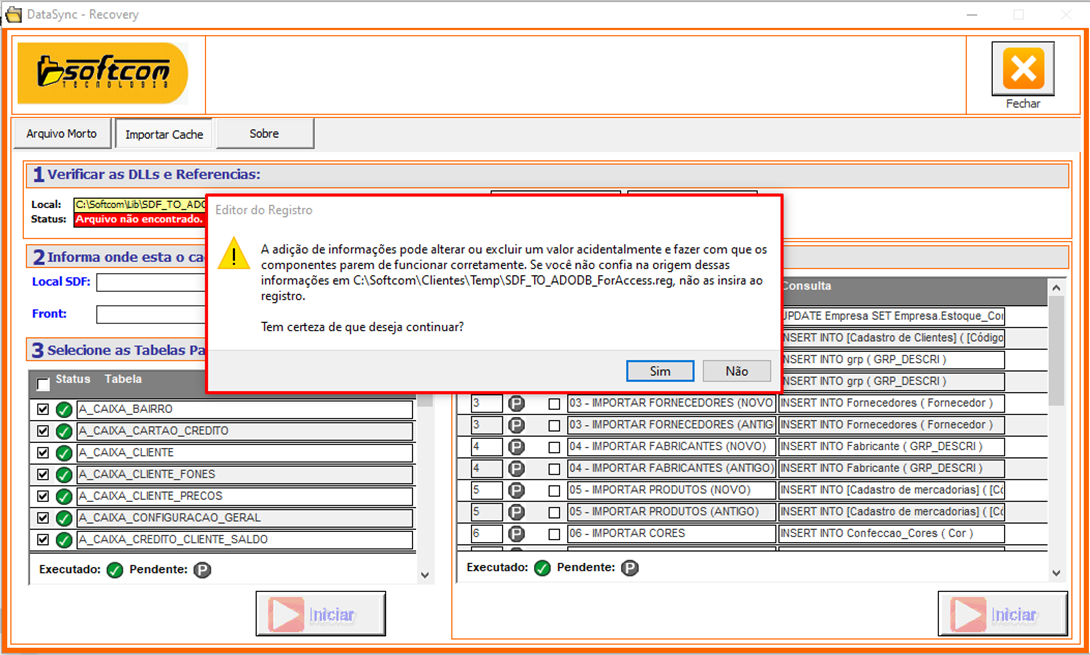The height and width of the screenshot is (655, 1090).
Task: Switch to the Sobre tab
Action: 264,133
